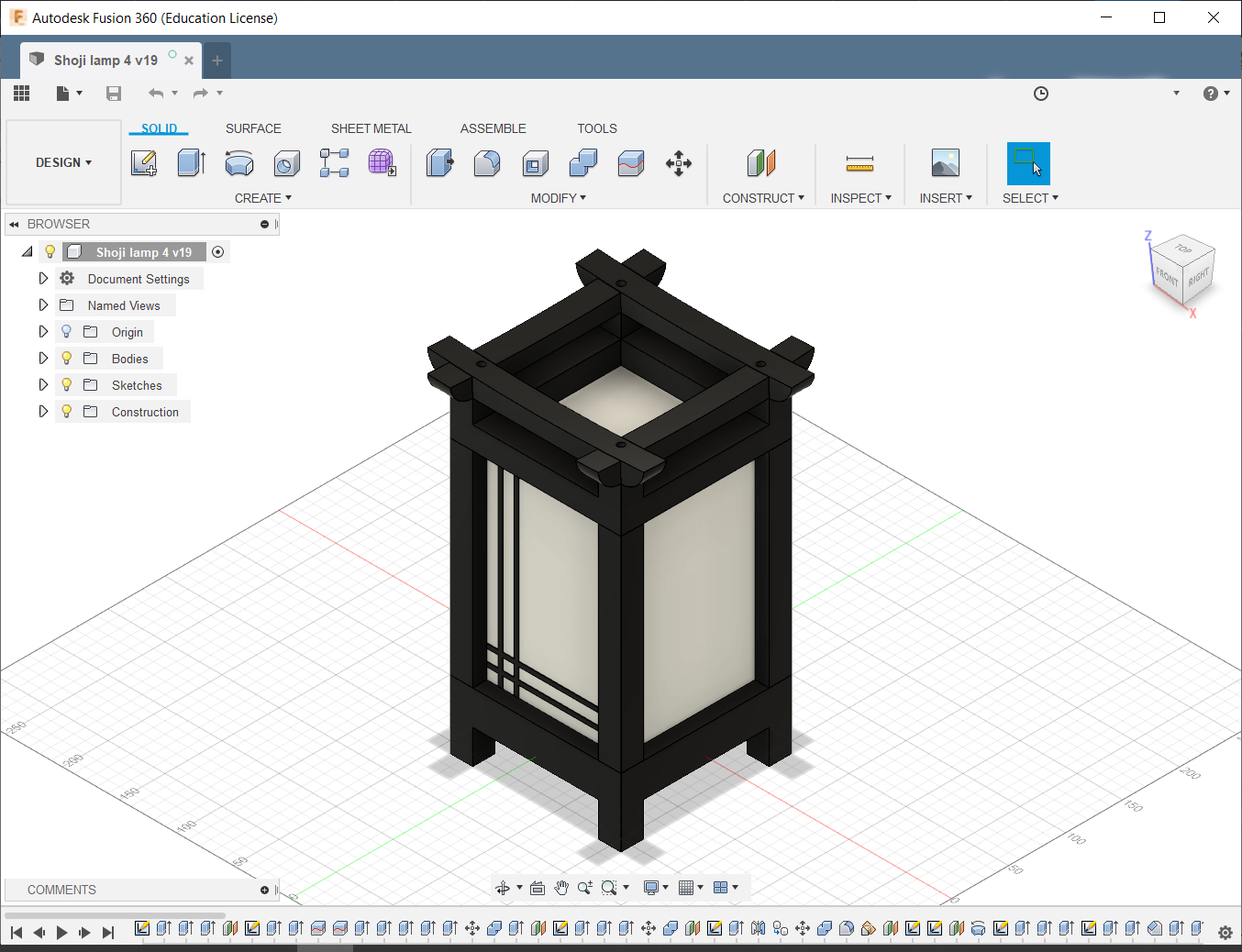Jump to the timeline beginning

(x=17, y=933)
